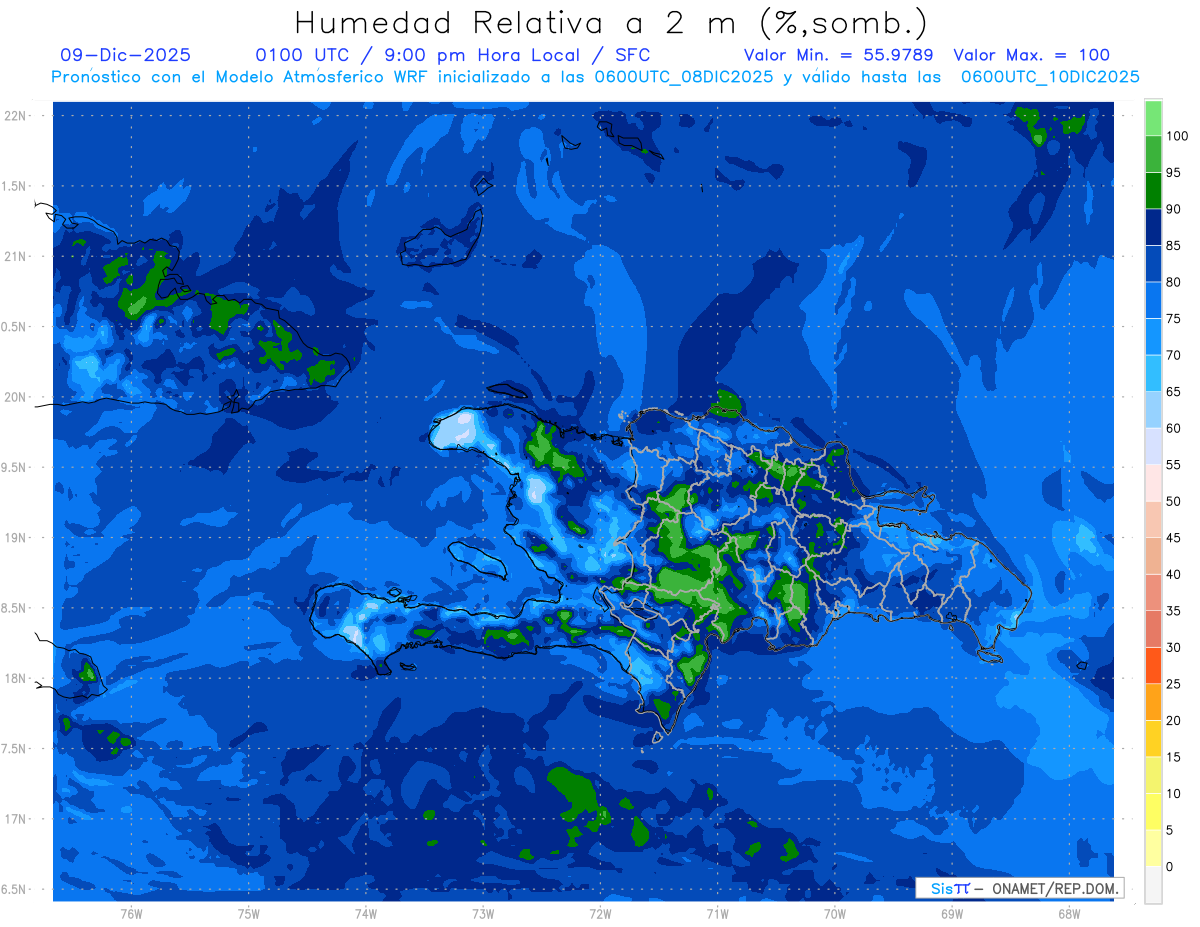Click the '17N' latitude axis label
The width and height of the screenshot is (1200, 927).
[x=15, y=819]
